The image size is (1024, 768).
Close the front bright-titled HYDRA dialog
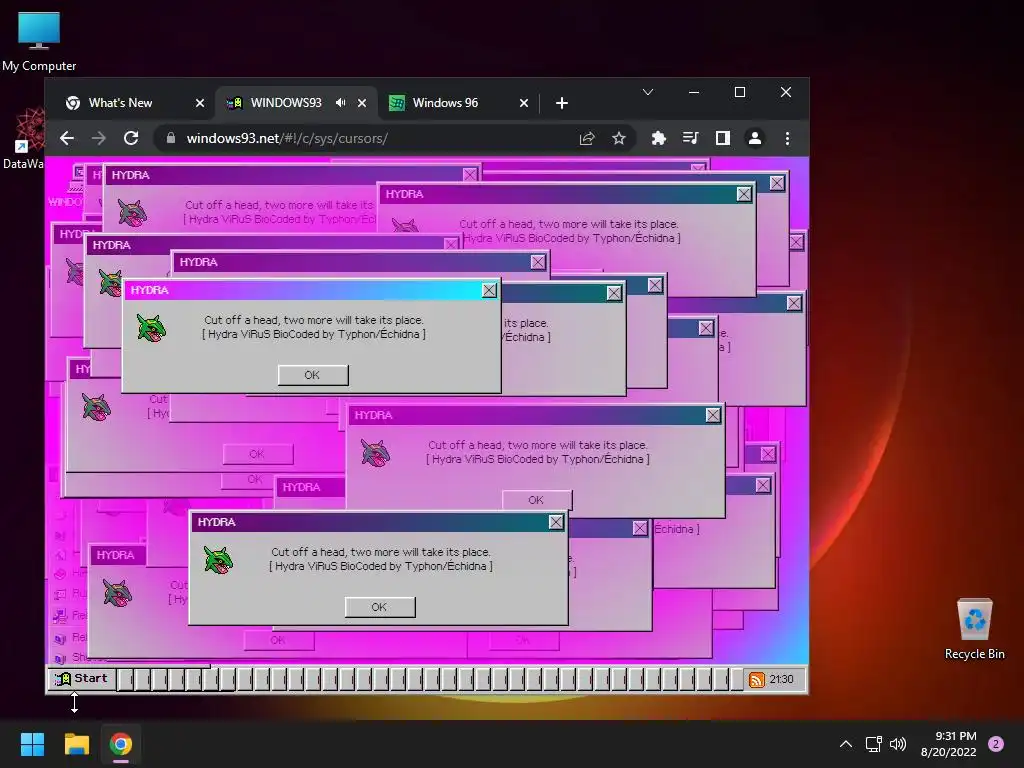[x=488, y=290]
